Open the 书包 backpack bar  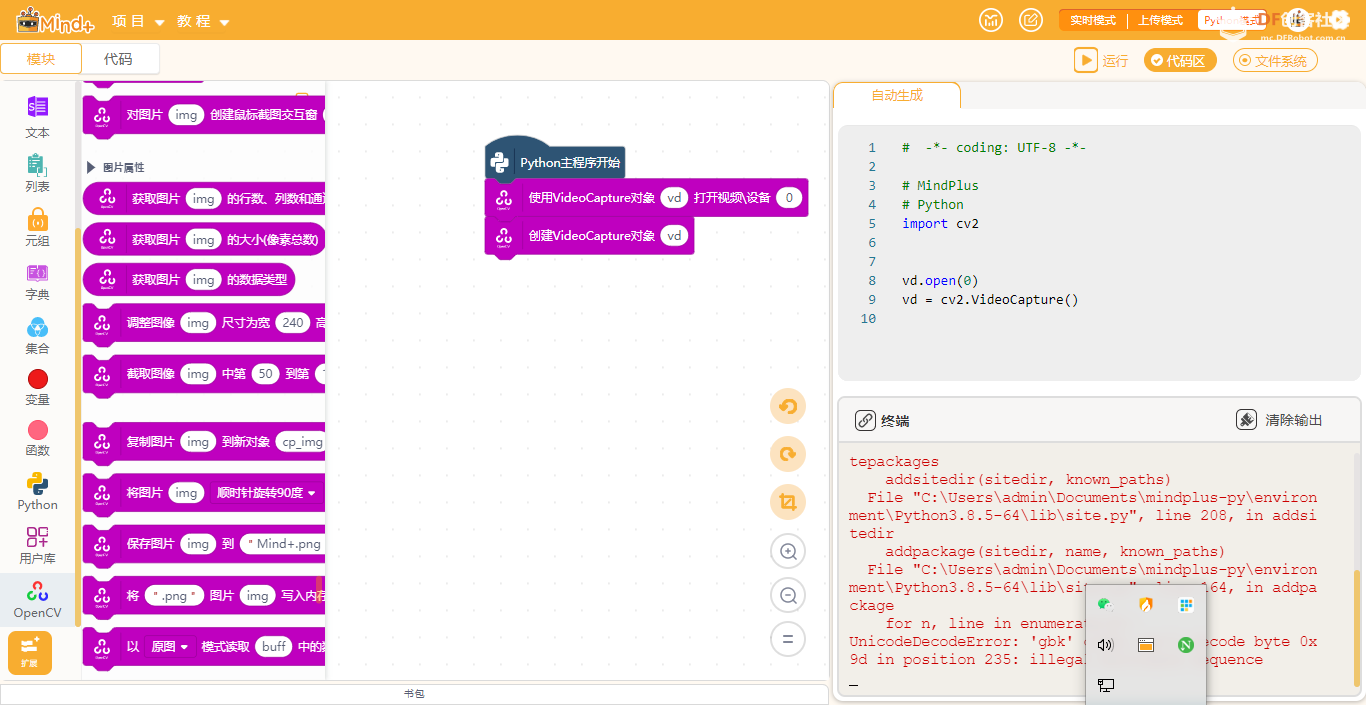[414, 693]
